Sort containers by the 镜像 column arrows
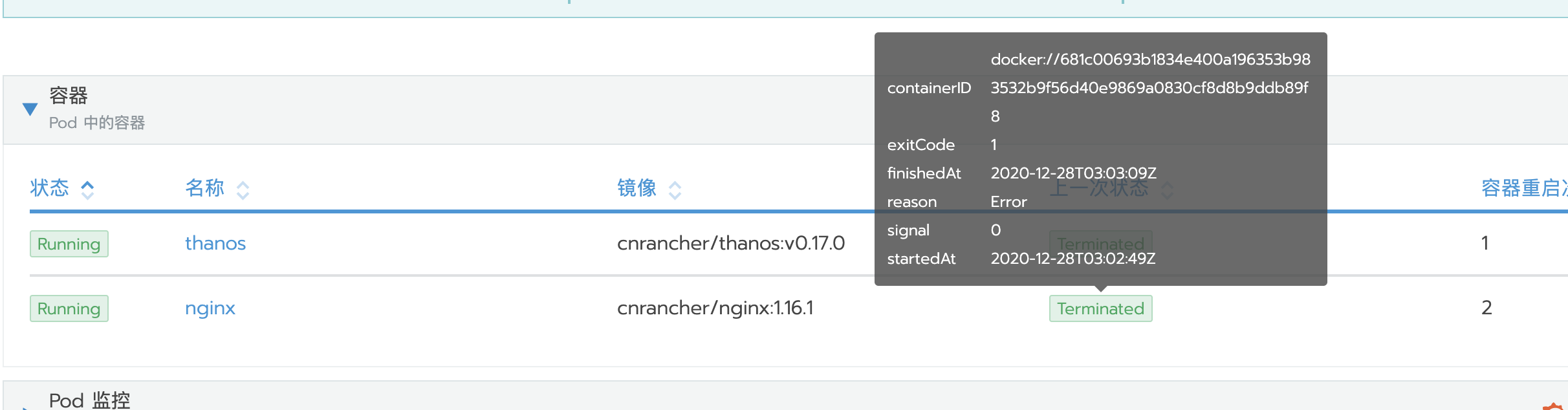Screen dimensions: 1568x410 coord(675,189)
